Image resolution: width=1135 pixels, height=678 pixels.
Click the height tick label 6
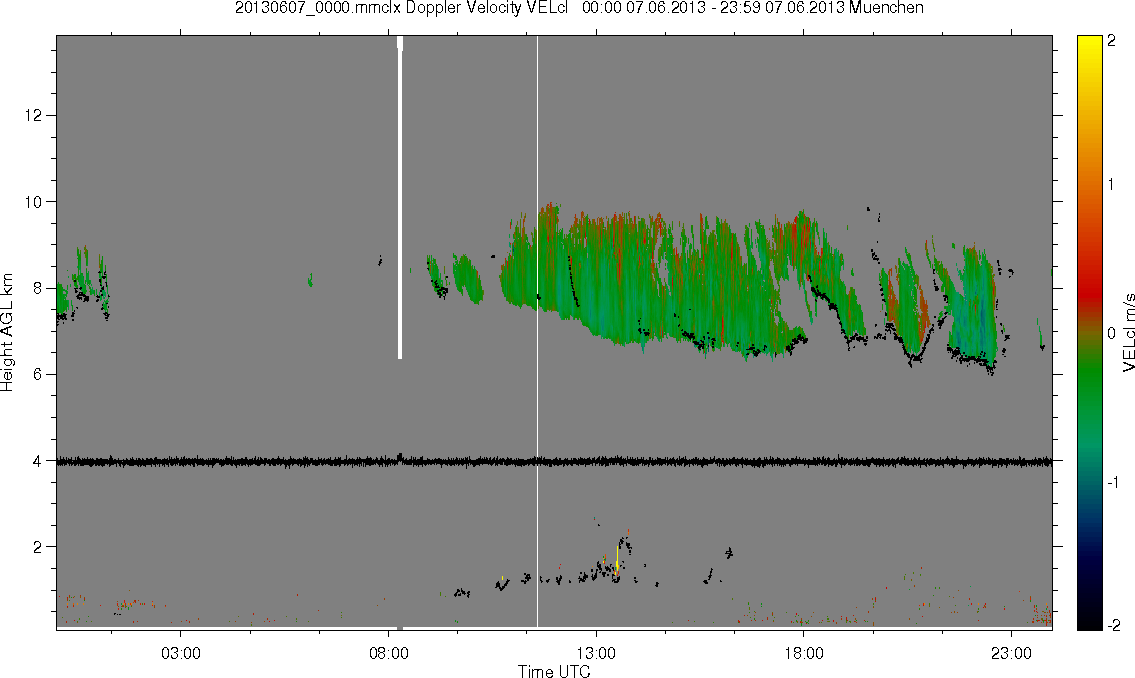[37, 374]
